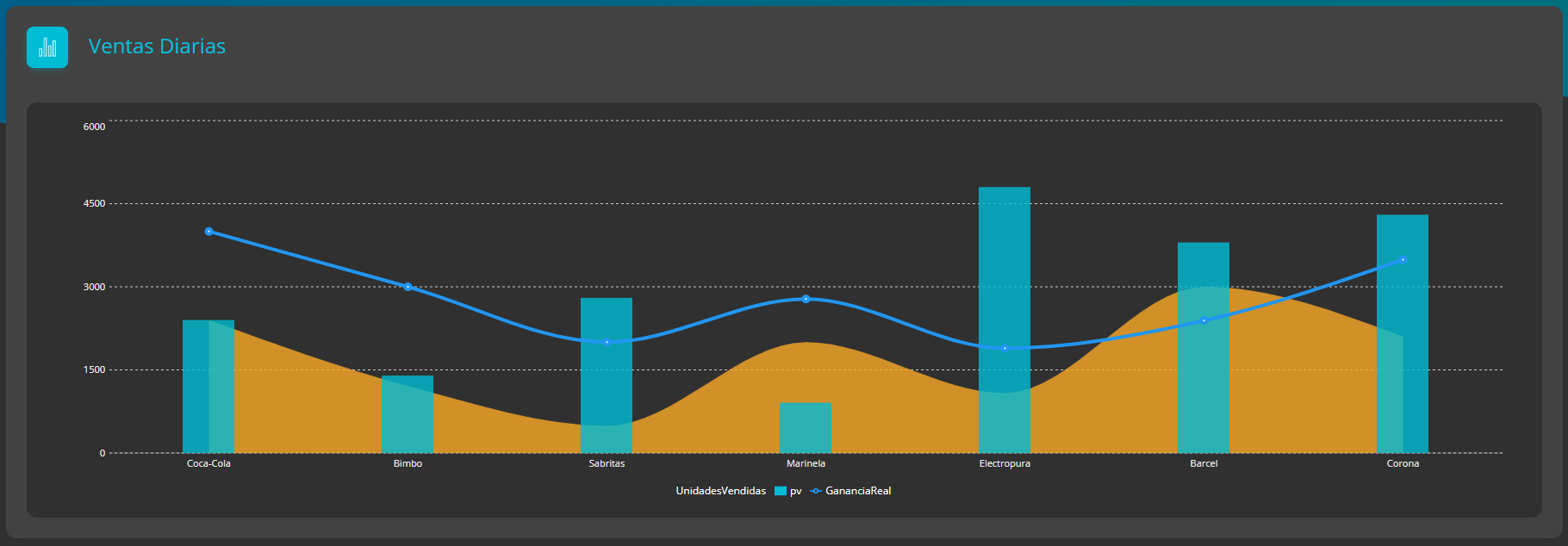Click GananciaReal line point above Marinela
The image size is (1568, 546).
point(806,299)
